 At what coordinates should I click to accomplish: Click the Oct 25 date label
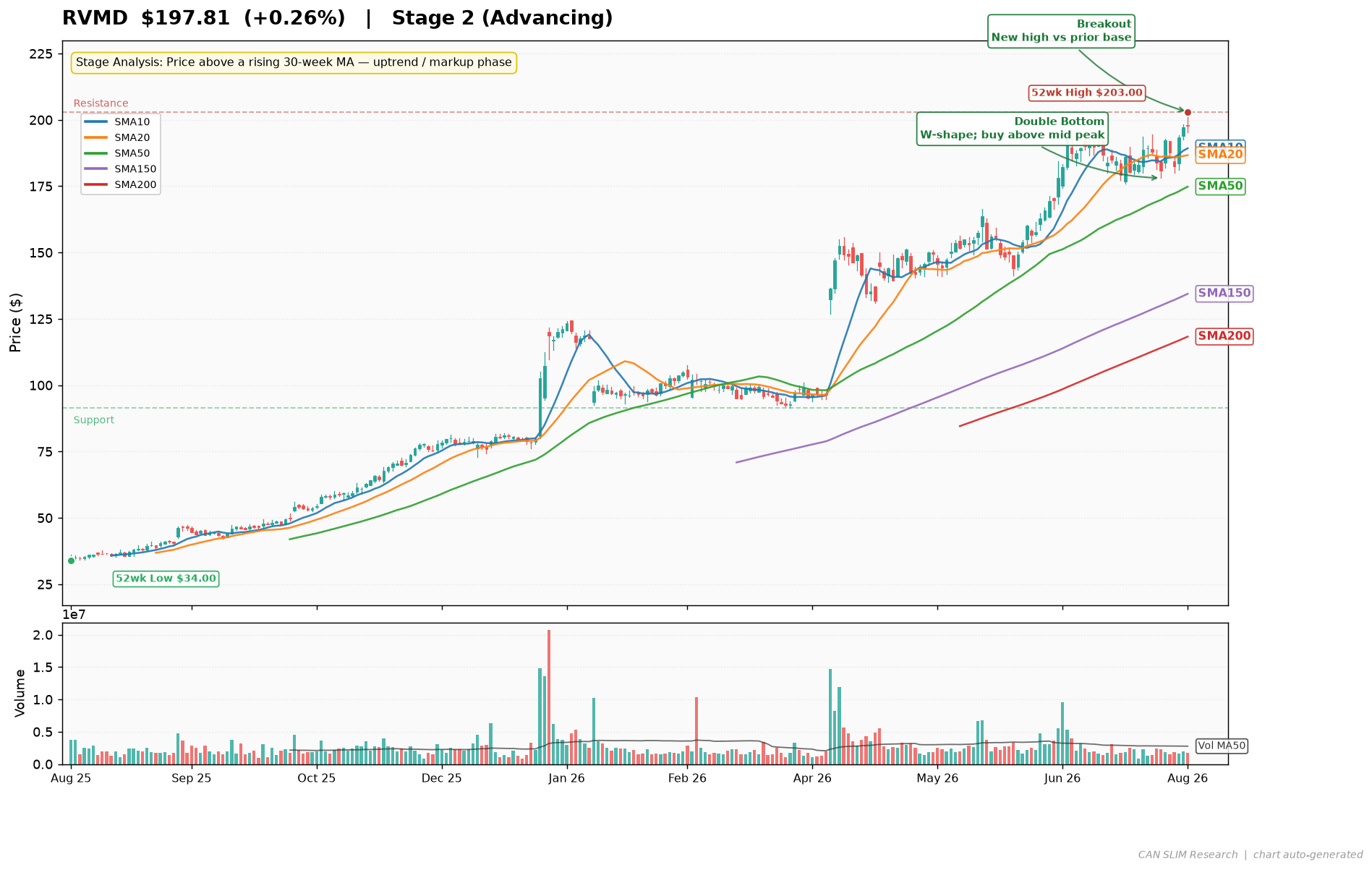317,779
